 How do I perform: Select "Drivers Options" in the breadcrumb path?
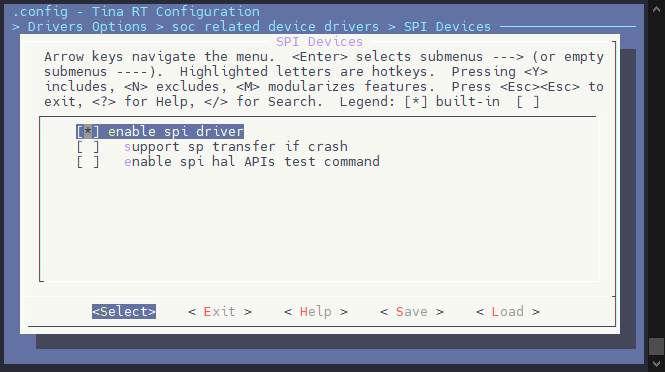pos(87,27)
